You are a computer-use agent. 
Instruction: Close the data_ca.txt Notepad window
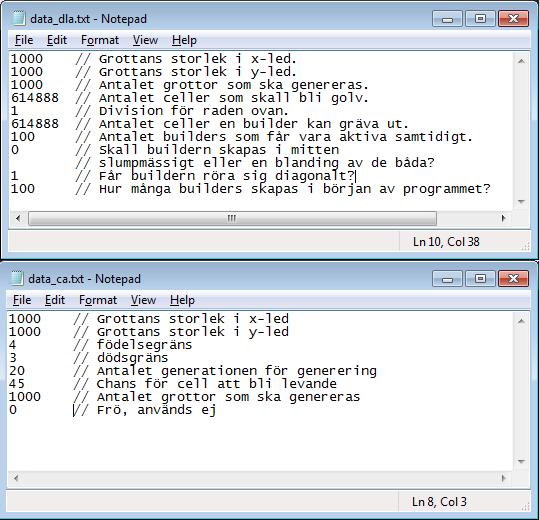pos(513,279)
